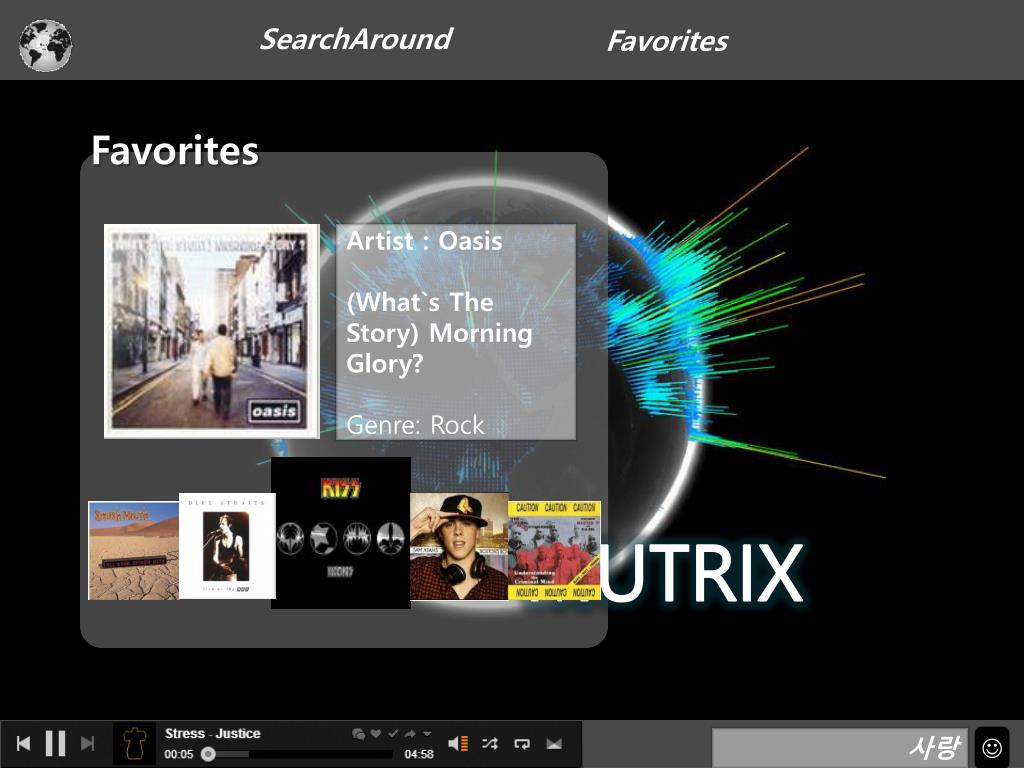Share the track with arrow icon
1024x768 pixels.
[x=410, y=733]
